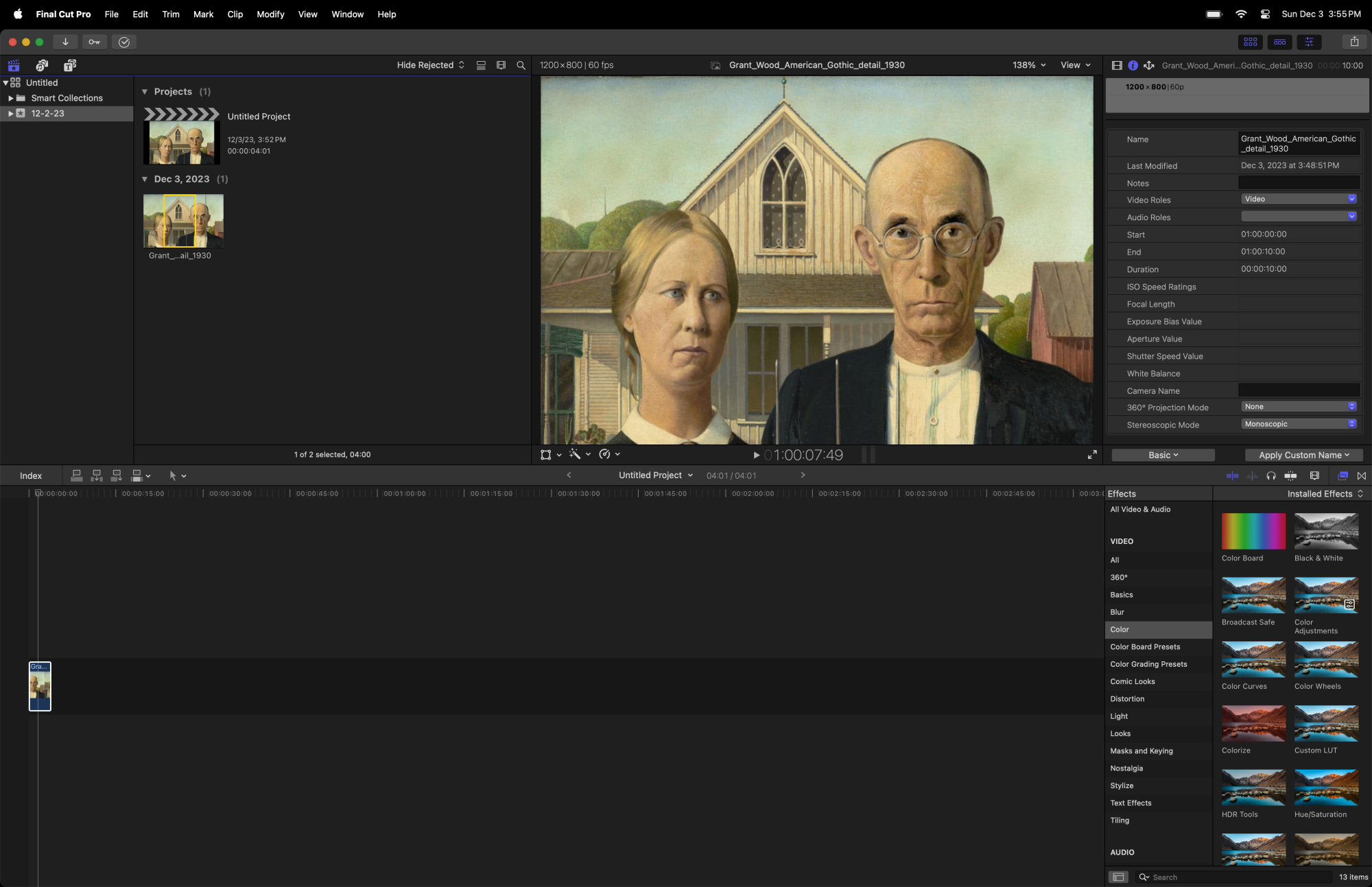The width and height of the screenshot is (1372, 887).
Task: Open the Window menu
Action: tap(348, 14)
